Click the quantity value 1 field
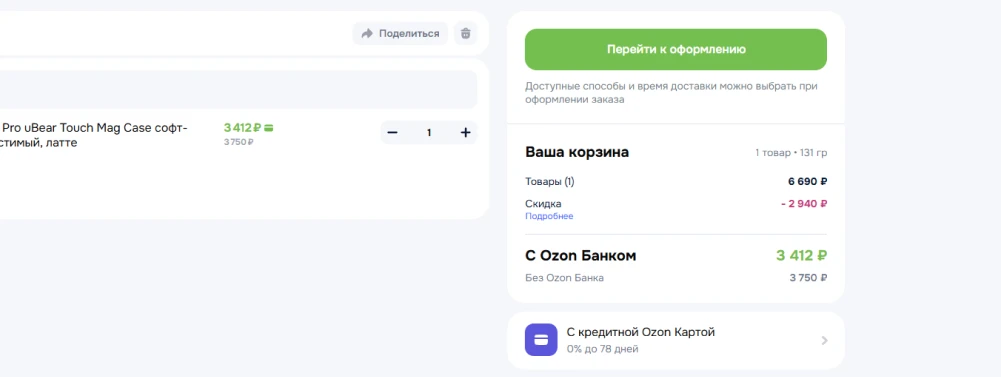This screenshot has width=1001, height=377. coord(429,133)
